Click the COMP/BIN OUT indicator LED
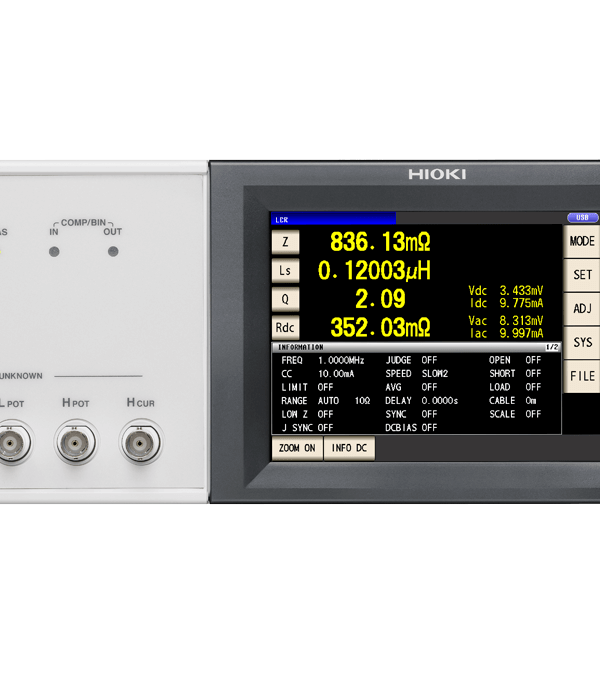600x694 pixels. point(113,251)
